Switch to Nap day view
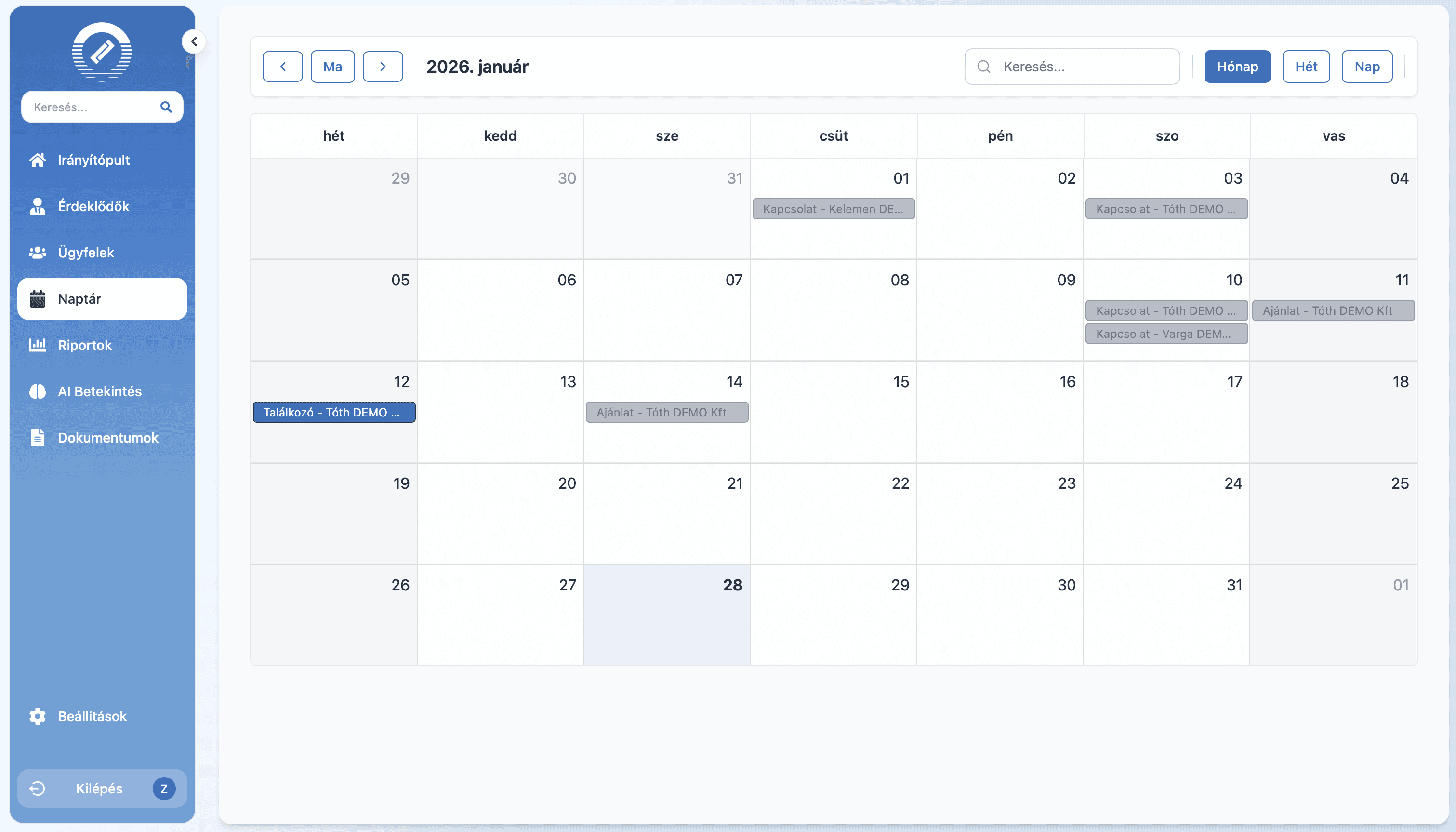This screenshot has height=832, width=1456. (1366, 67)
